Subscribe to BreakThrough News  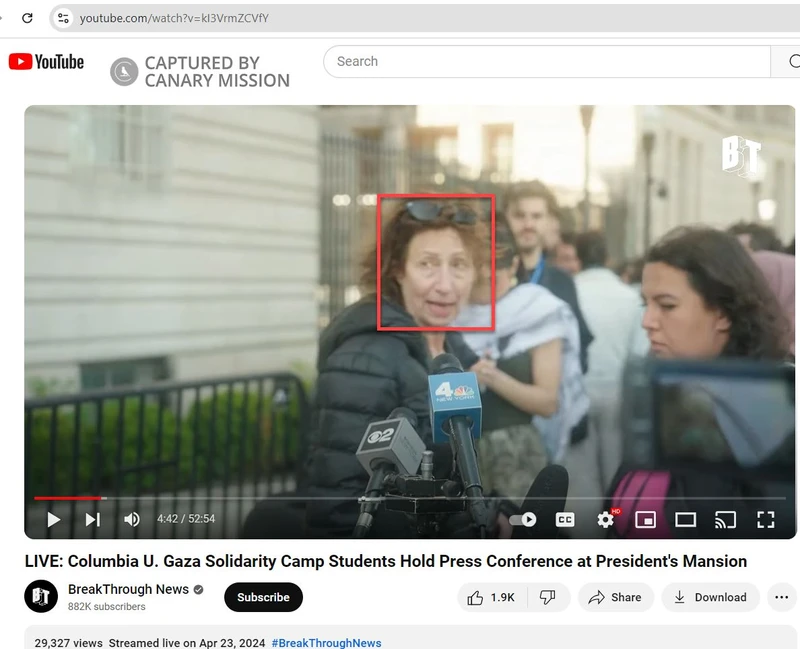pos(263,597)
